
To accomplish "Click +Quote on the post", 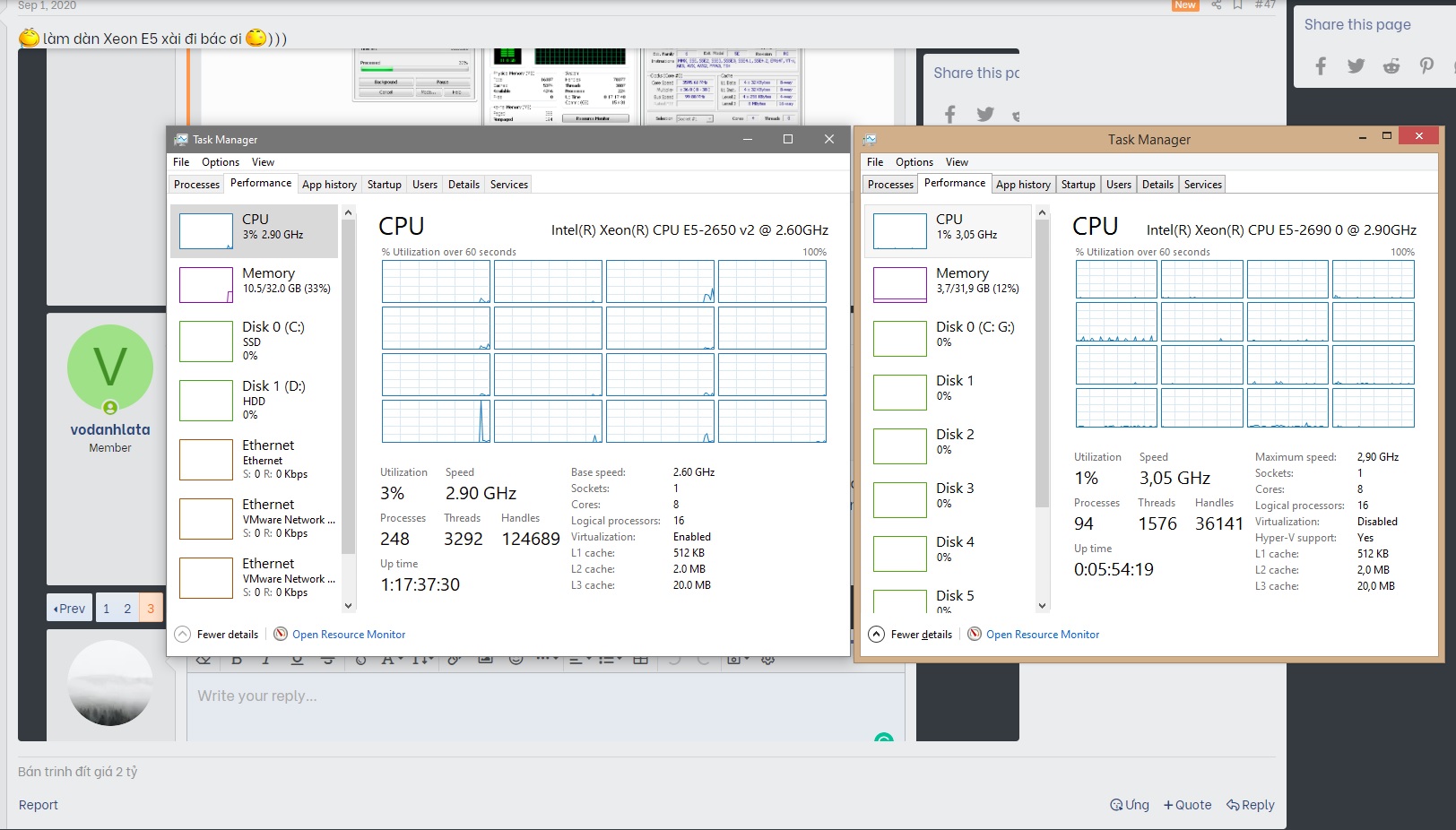I will click(1187, 805).
